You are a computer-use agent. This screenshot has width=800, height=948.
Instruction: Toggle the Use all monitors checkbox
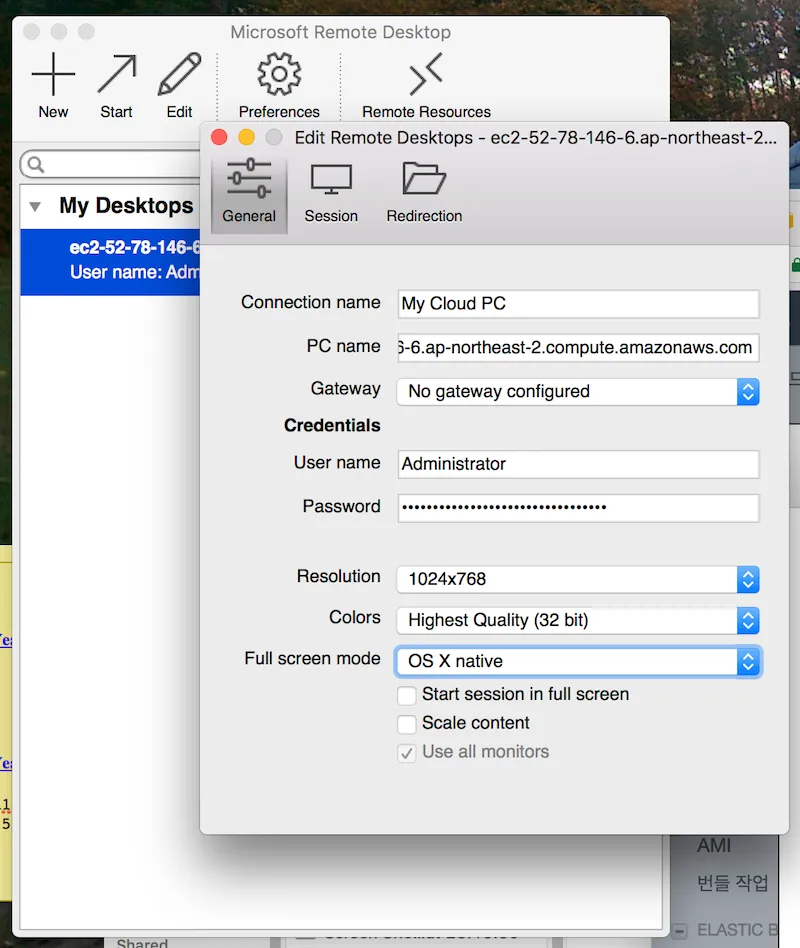[x=406, y=753]
